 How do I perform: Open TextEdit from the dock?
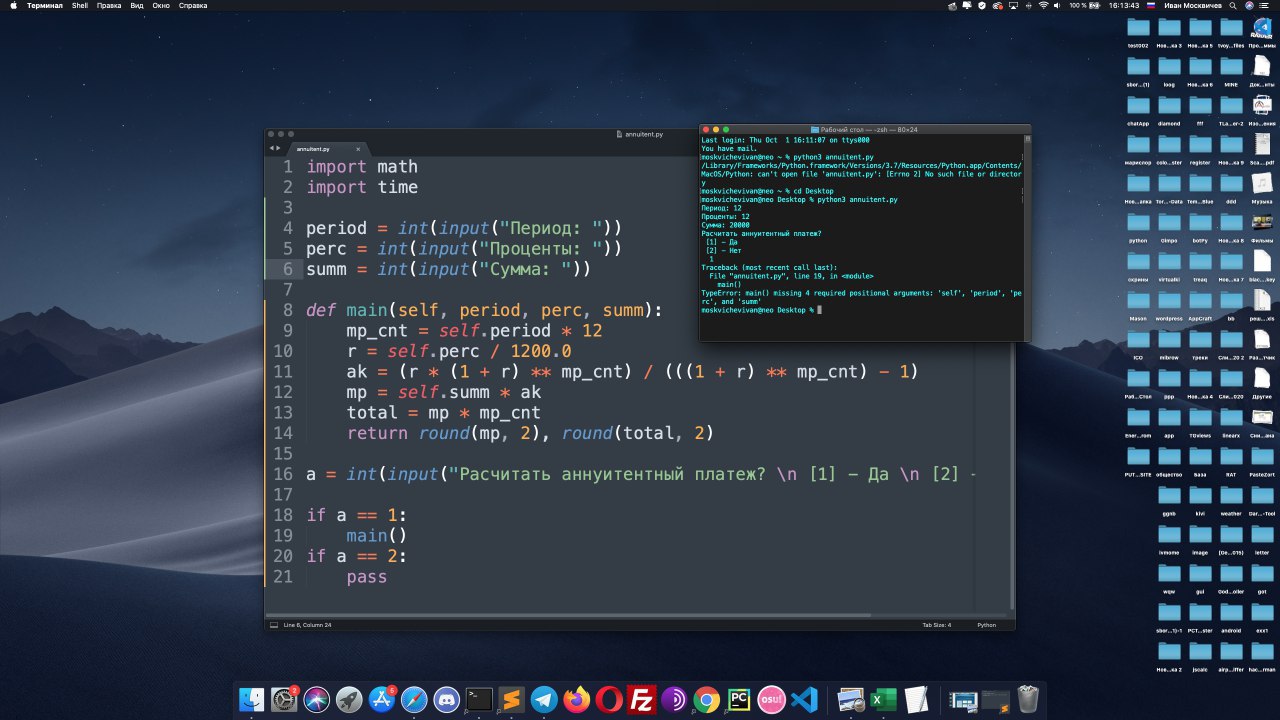click(x=916, y=699)
